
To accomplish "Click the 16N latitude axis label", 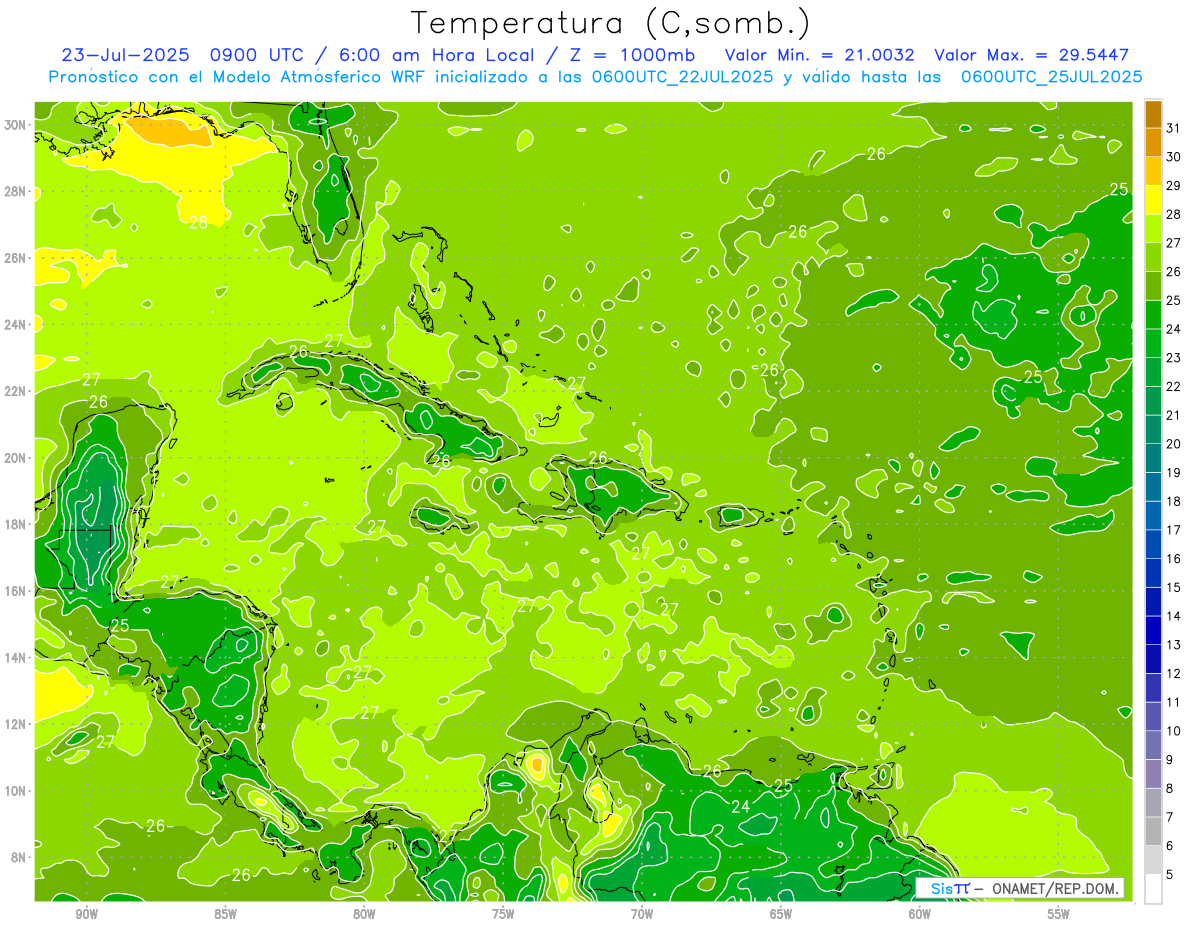I will 16,591.
